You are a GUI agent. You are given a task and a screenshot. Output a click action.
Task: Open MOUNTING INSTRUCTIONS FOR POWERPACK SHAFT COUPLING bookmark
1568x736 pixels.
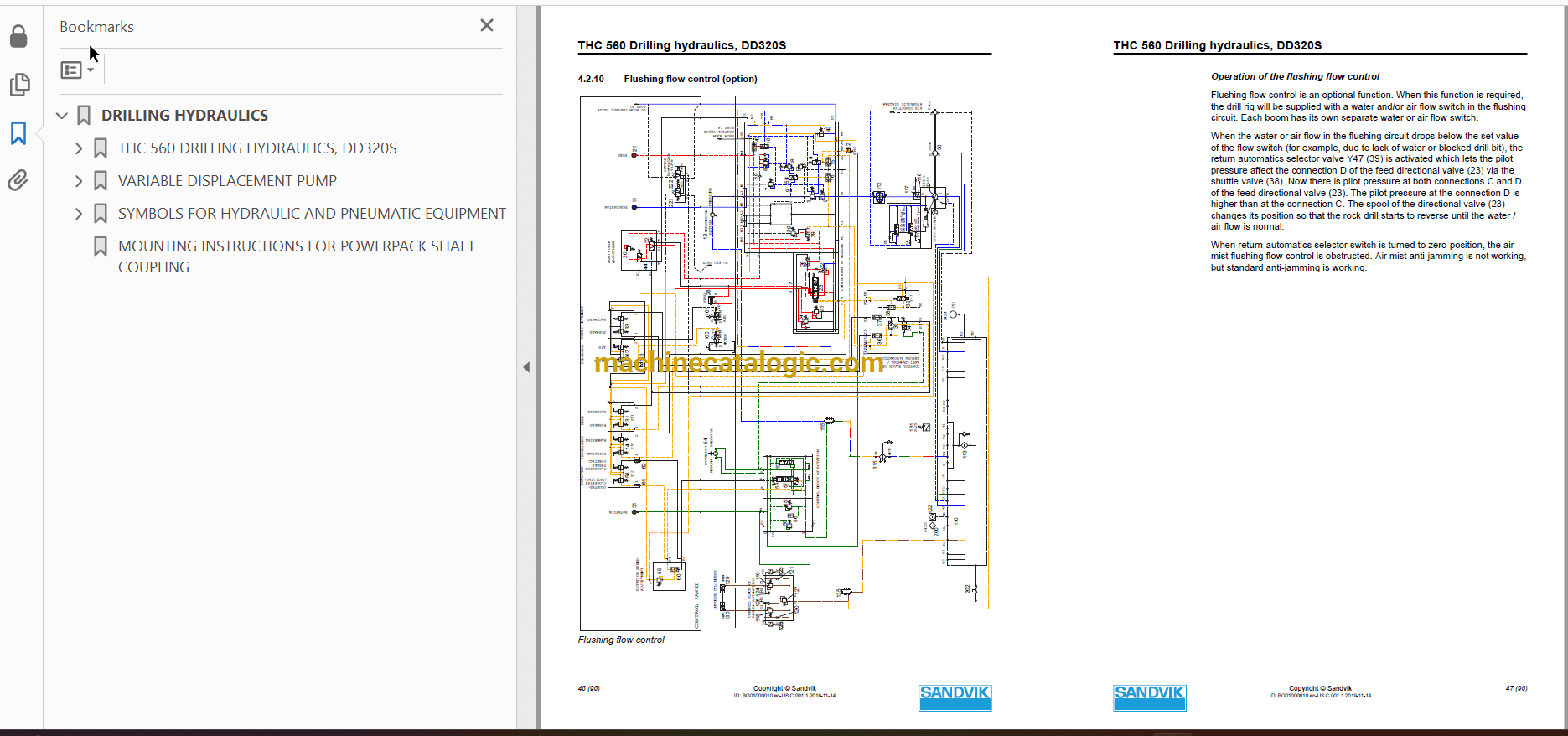[x=297, y=257]
